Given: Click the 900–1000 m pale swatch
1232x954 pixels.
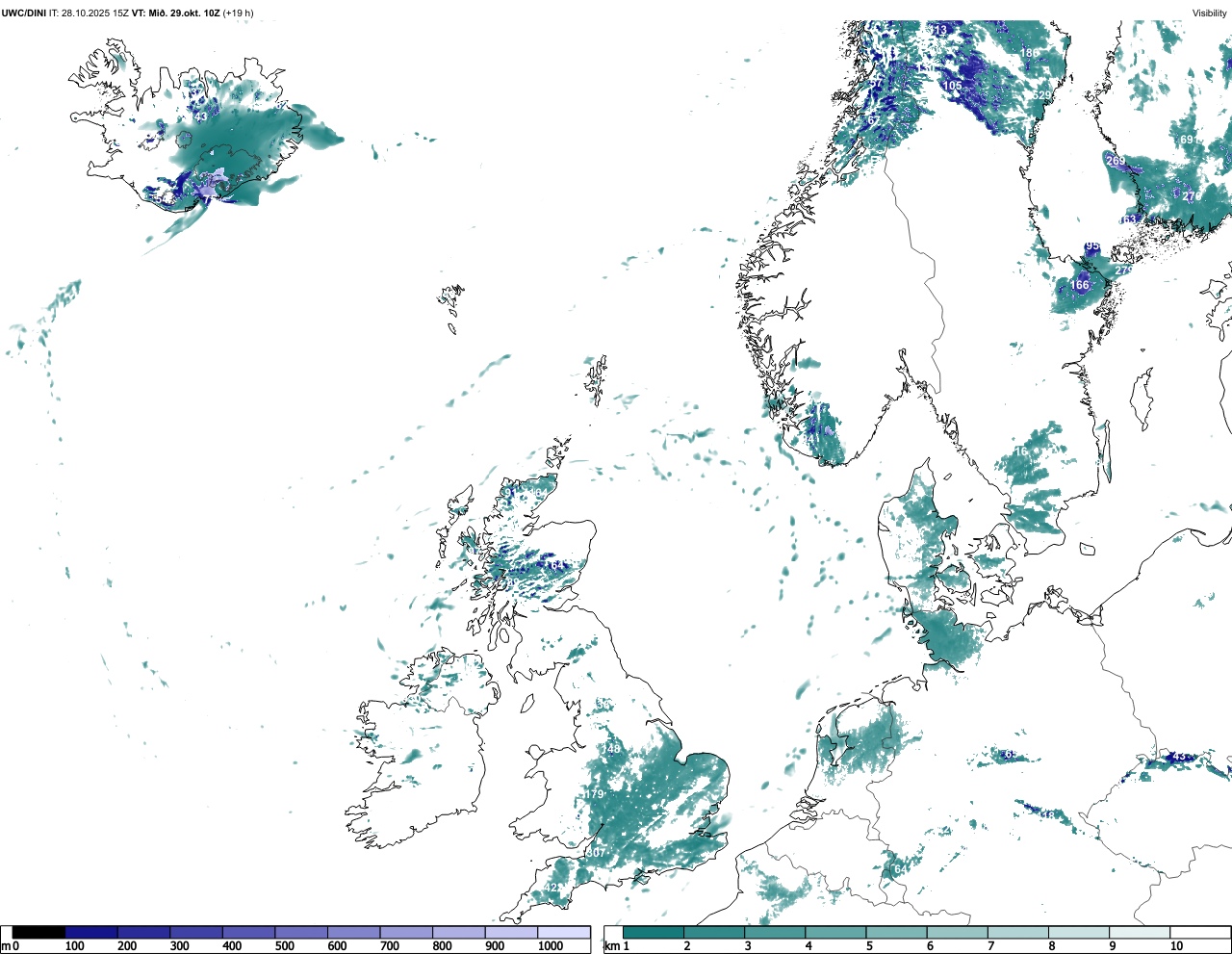Looking at the screenshot, I should pos(511,933).
